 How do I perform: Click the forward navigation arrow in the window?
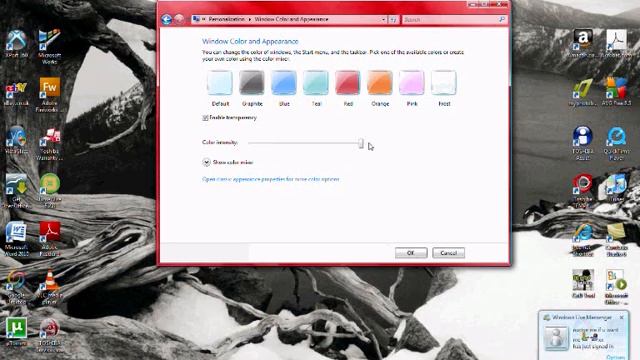pyautogui.click(x=179, y=19)
